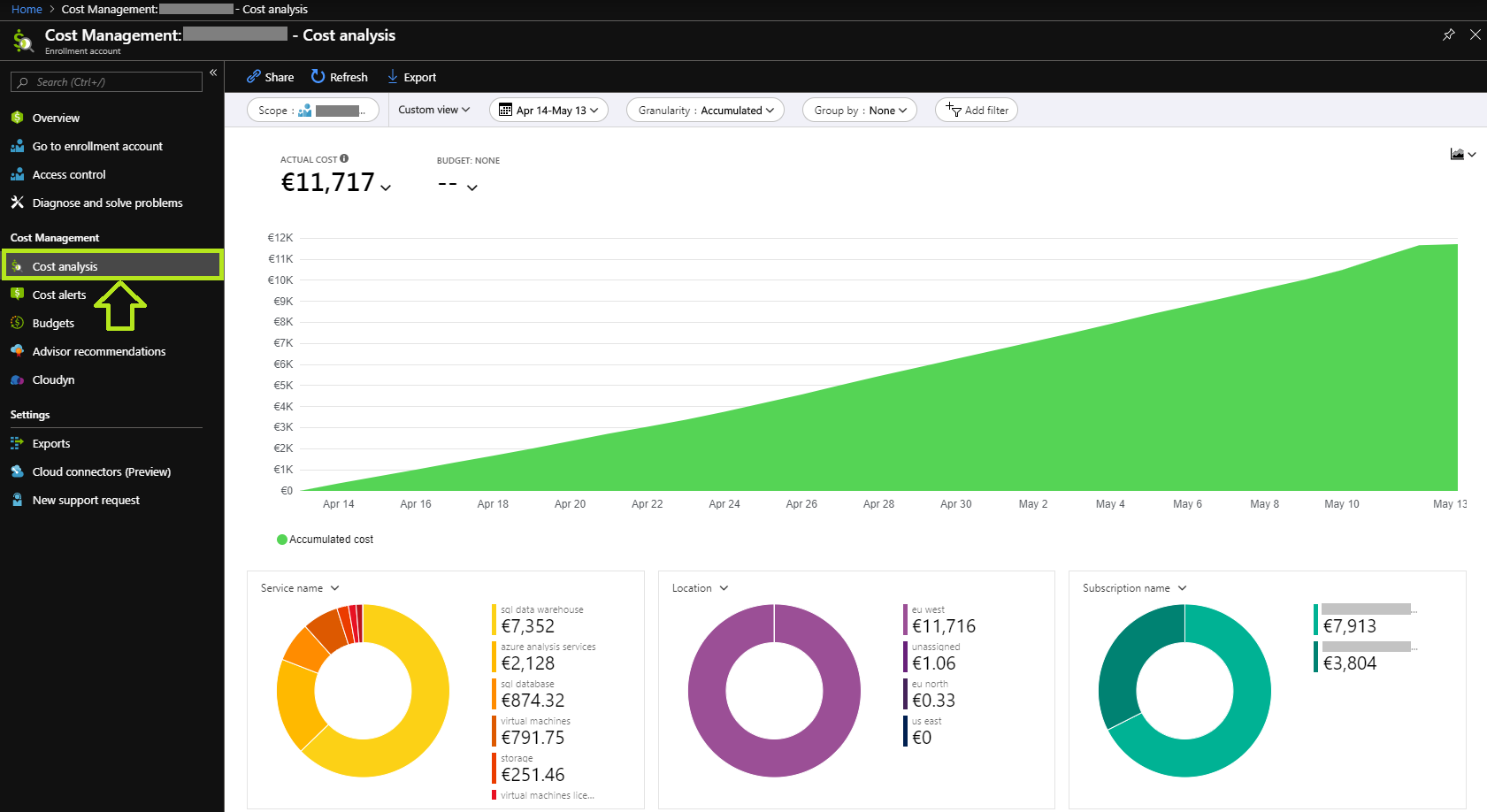Click the Add filter funnel icon
The height and width of the screenshot is (812, 1487).
[953, 110]
